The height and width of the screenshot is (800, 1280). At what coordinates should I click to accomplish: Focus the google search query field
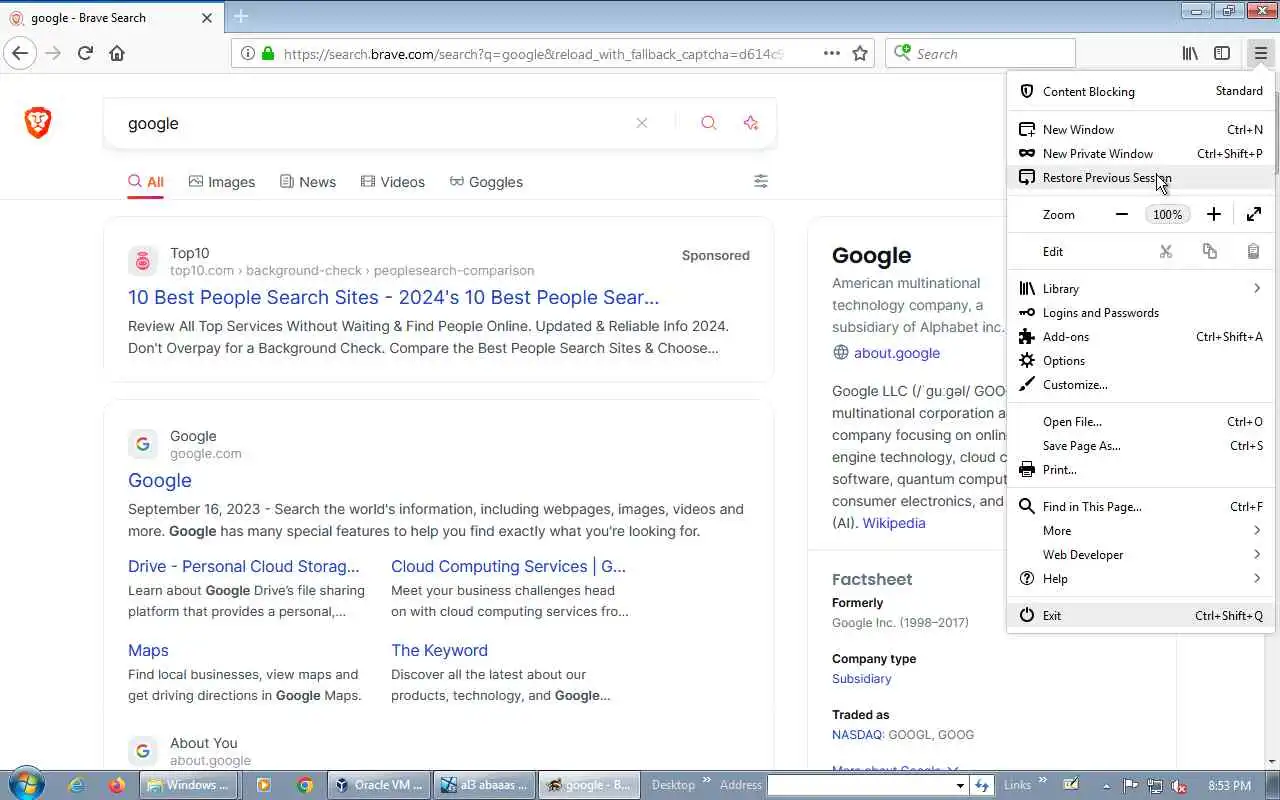point(375,123)
